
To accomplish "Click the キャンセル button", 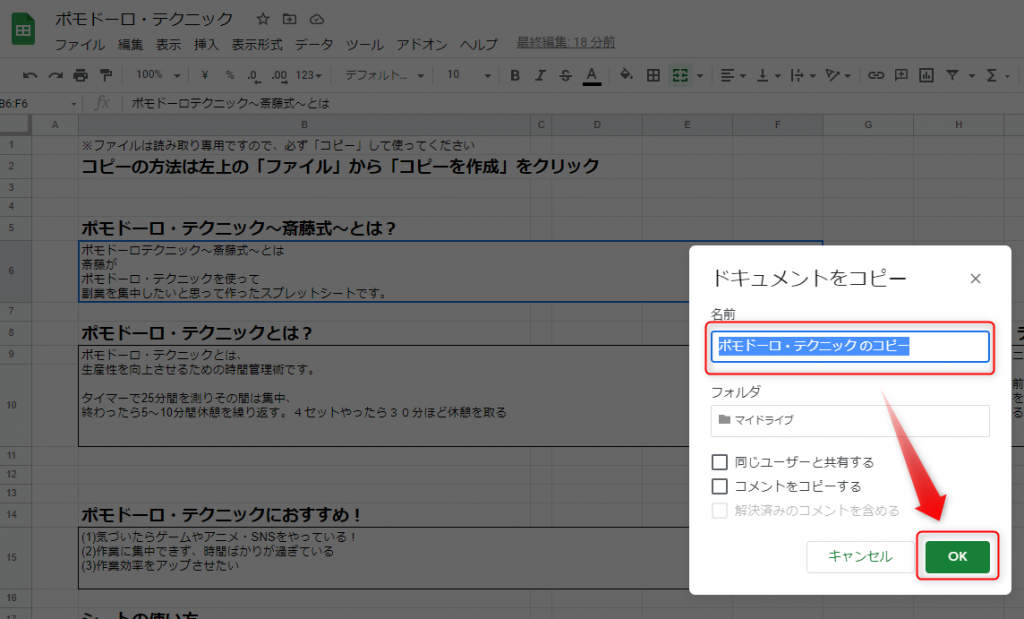I will [x=860, y=556].
